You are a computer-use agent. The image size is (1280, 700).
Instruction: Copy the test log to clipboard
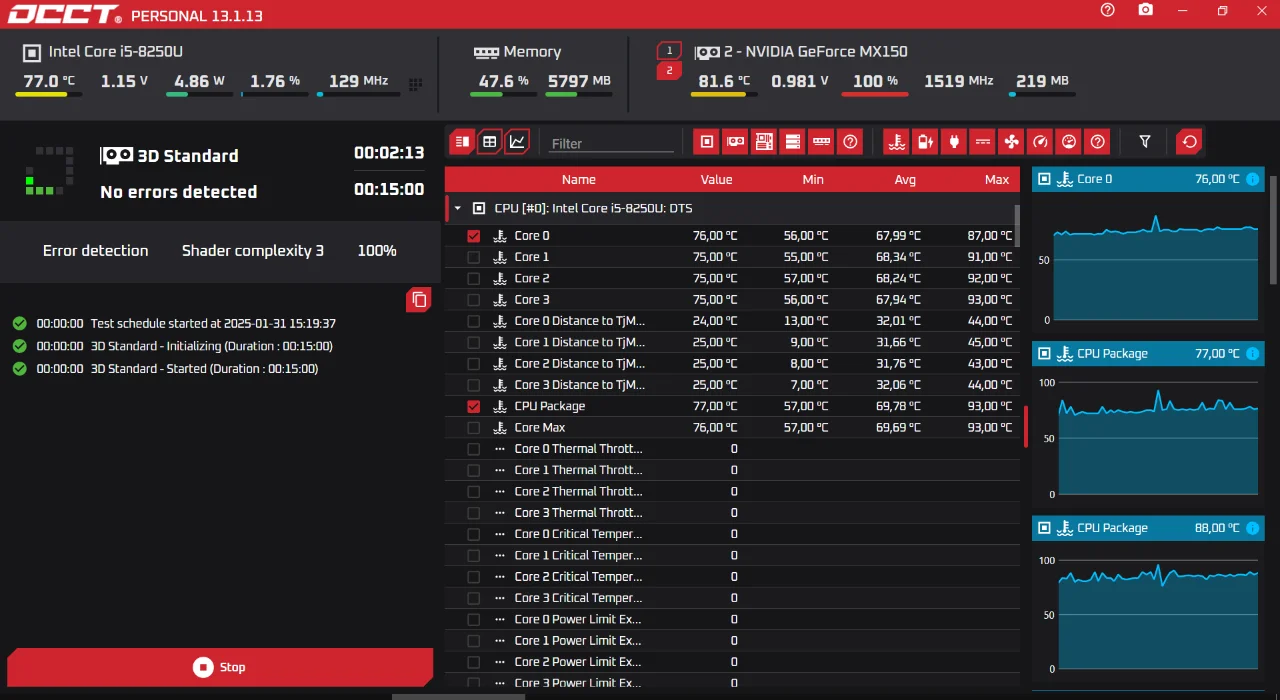[x=419, y=300]
